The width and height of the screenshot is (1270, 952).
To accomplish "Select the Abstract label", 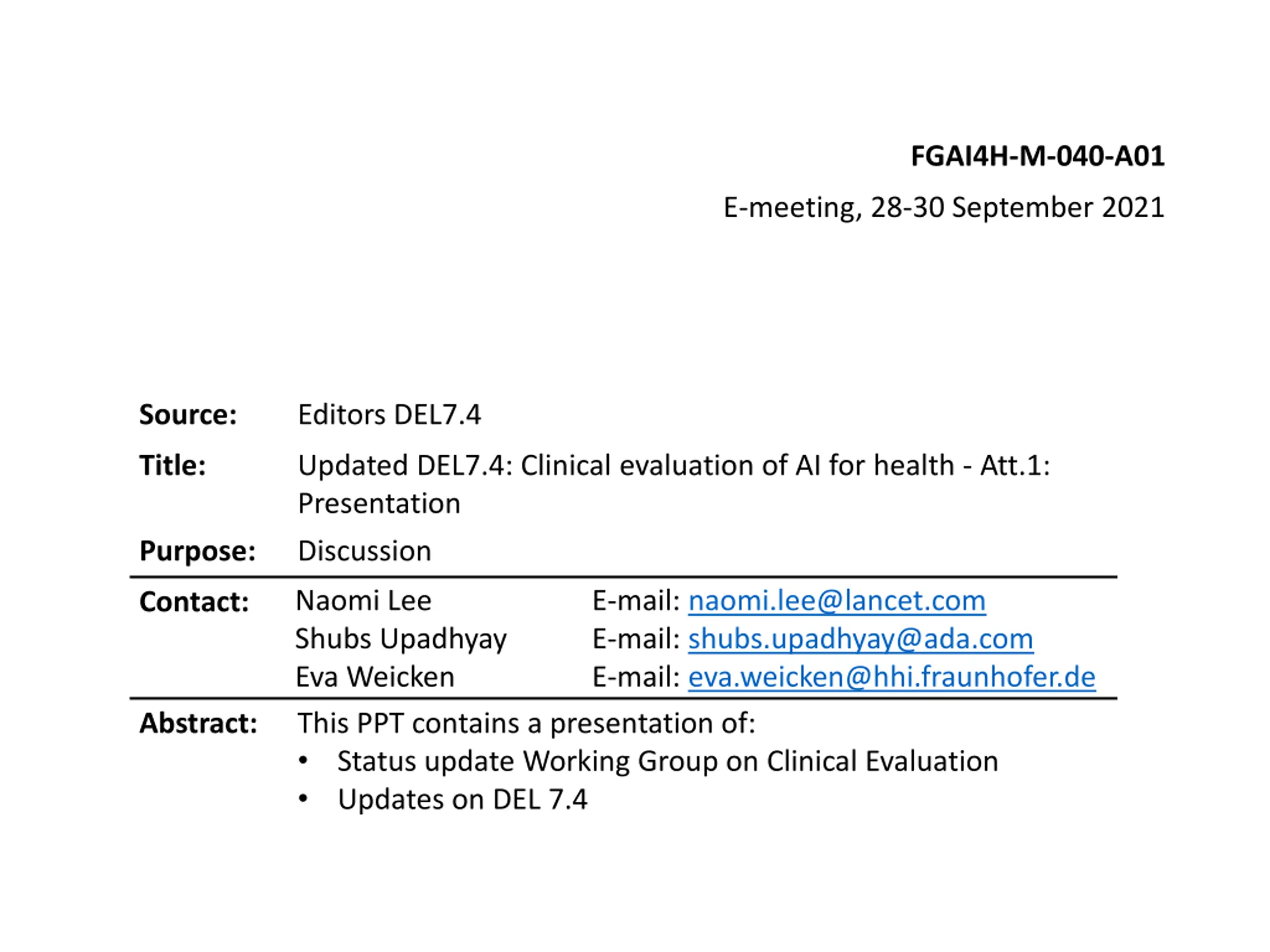I will 198,723.
